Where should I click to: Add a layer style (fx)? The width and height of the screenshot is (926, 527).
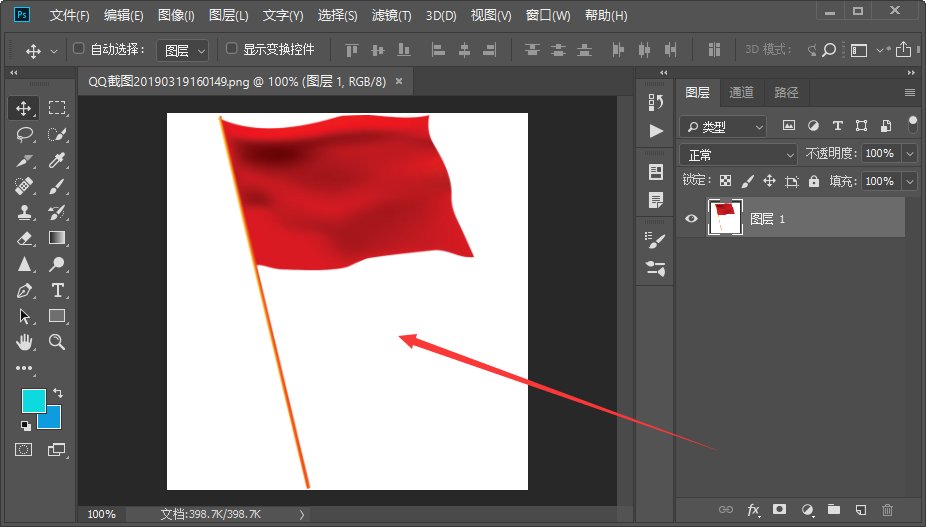coord(754,509)
